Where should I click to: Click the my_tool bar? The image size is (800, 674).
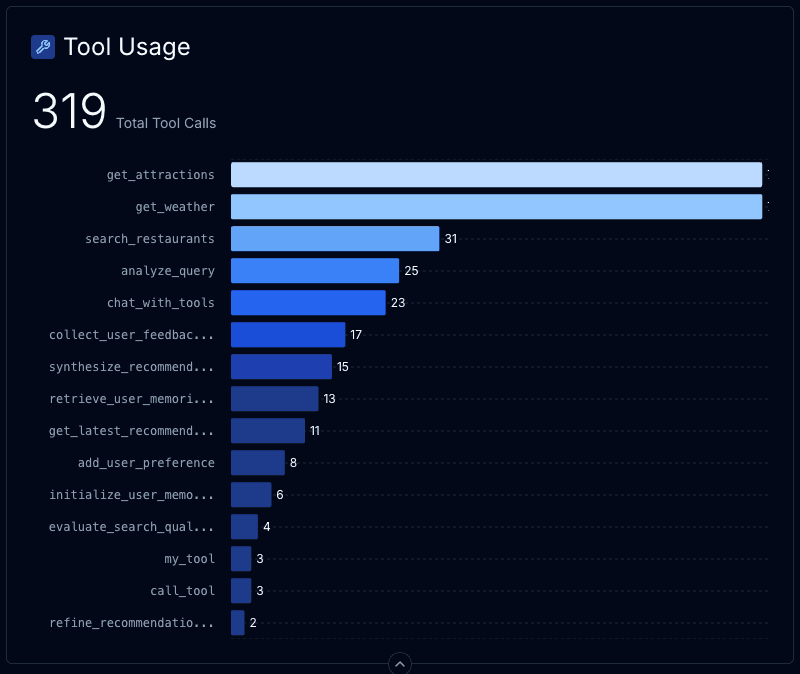point(241,559)
